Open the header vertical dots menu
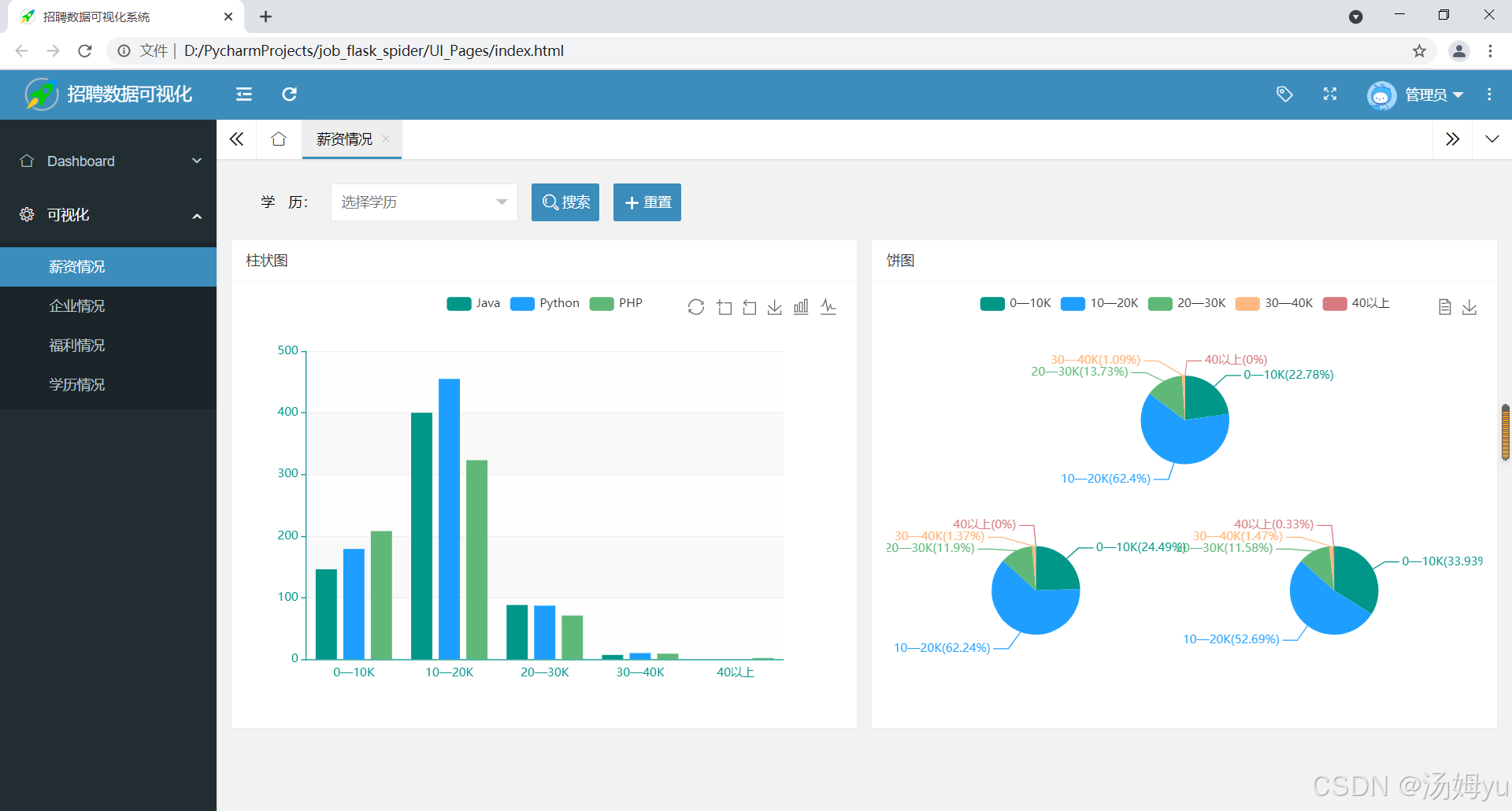Image resolution: width=1512 pixels, height=811 pixels. [x=1489, y=94]
